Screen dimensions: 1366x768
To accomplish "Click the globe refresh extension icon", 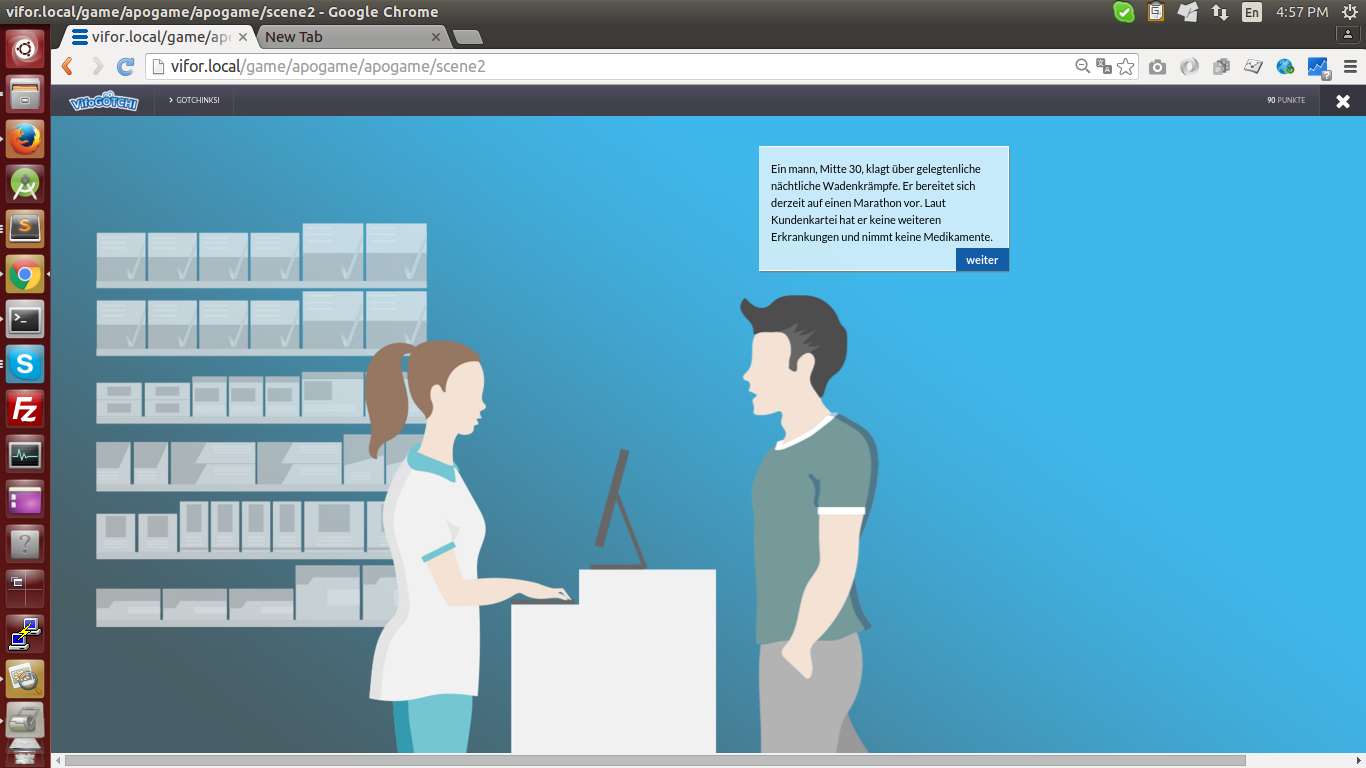I will coord(1285,67).
